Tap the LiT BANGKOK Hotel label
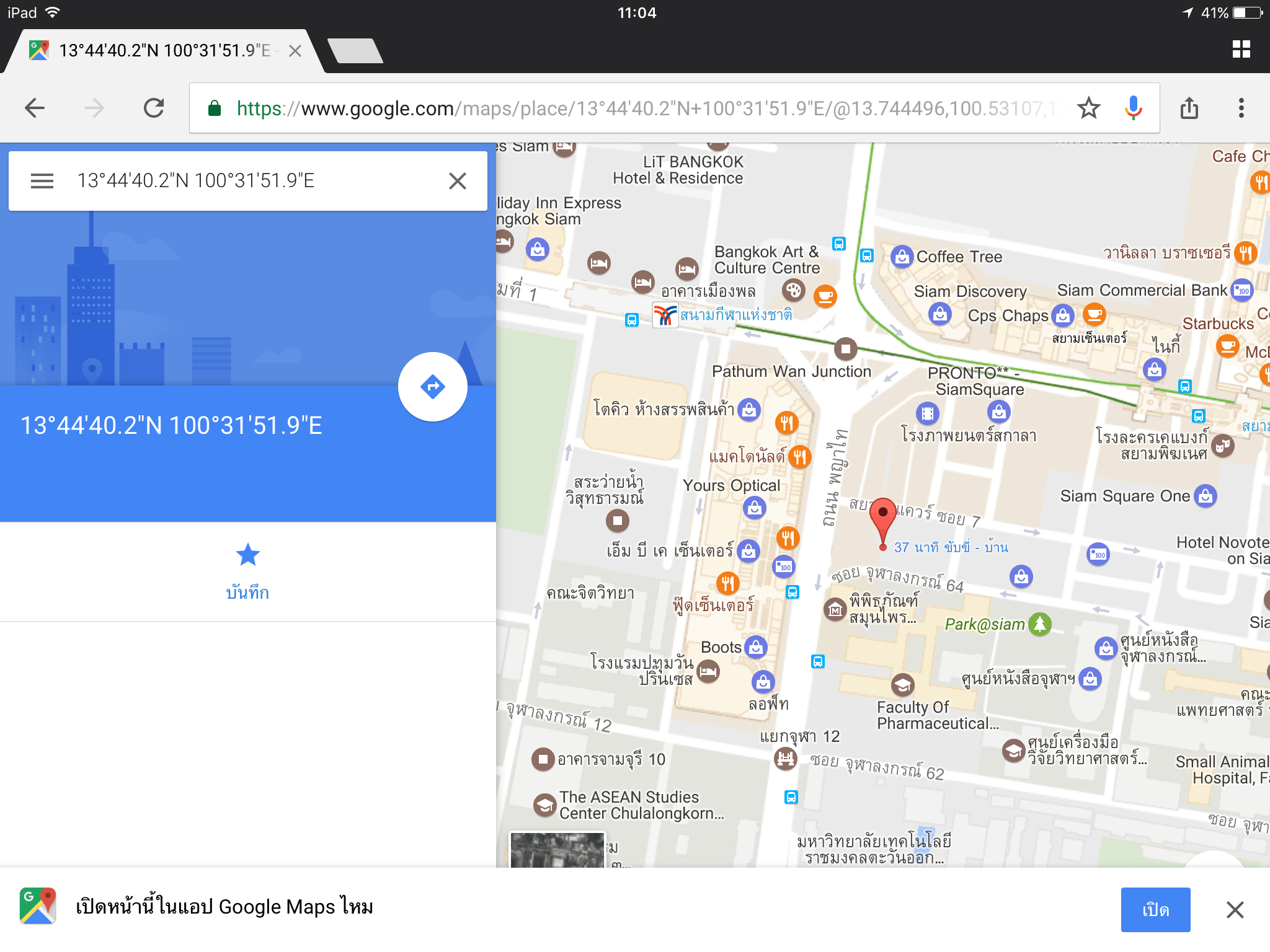 click(x=678, y=170)
